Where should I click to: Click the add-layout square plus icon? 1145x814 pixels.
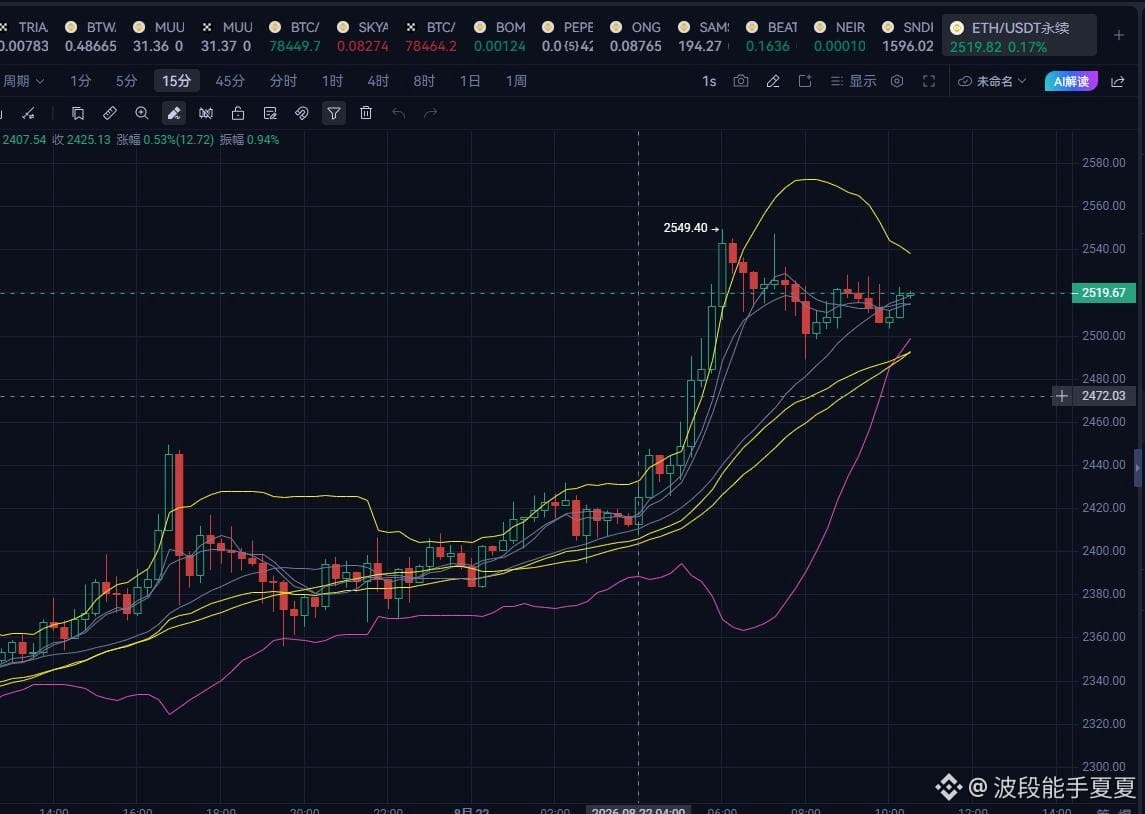[805, 81]
